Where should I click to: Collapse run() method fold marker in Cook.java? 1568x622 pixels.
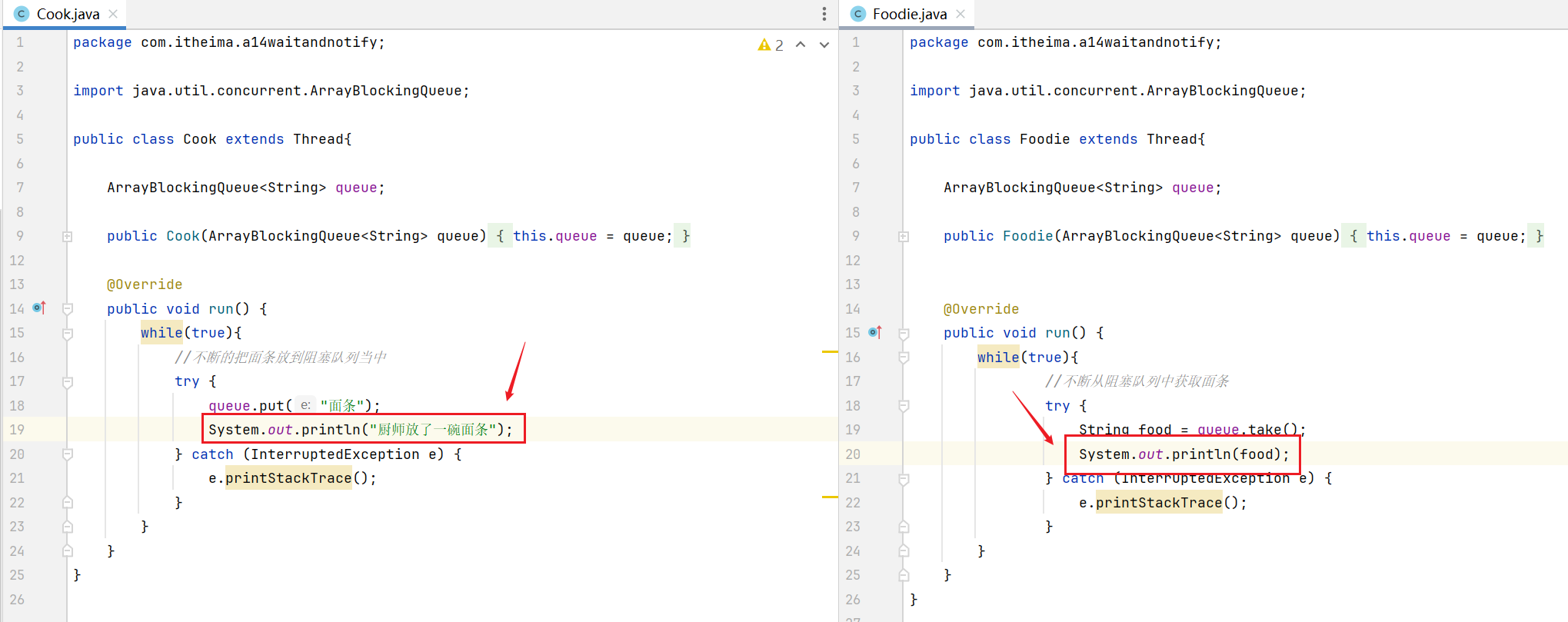pos(68,309)
